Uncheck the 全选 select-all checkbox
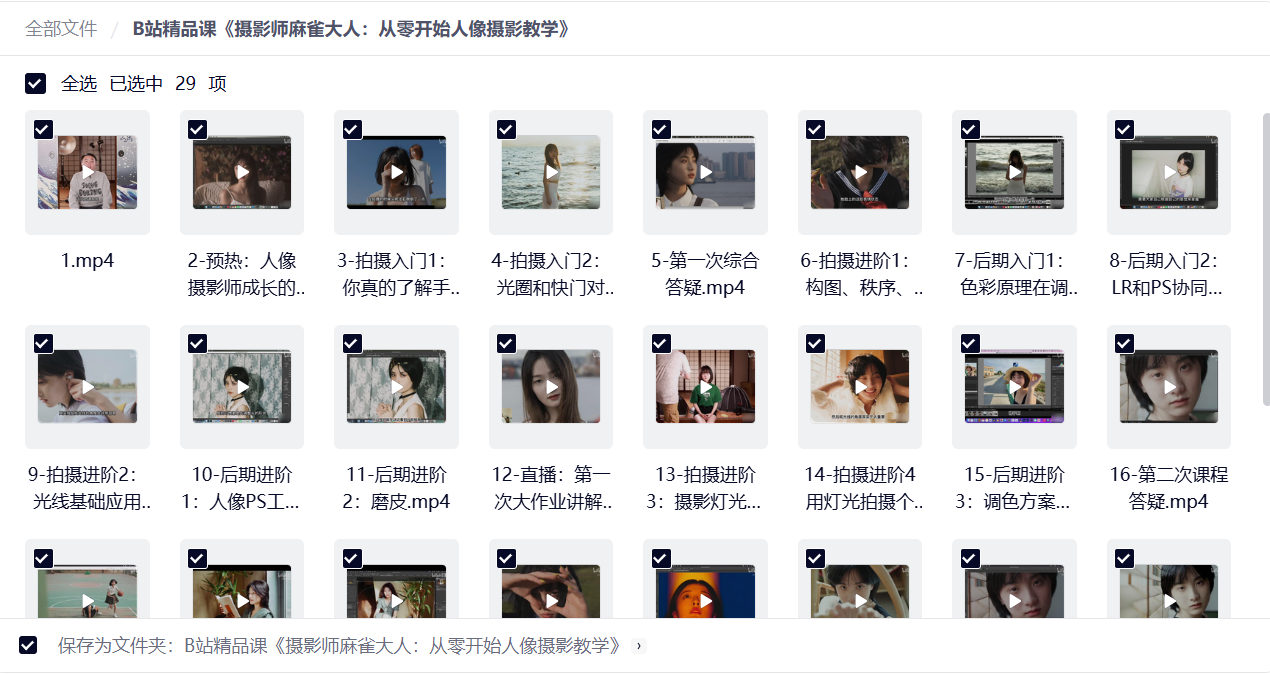The height and width of the screenshot is (674, 1270). (36, 84)
